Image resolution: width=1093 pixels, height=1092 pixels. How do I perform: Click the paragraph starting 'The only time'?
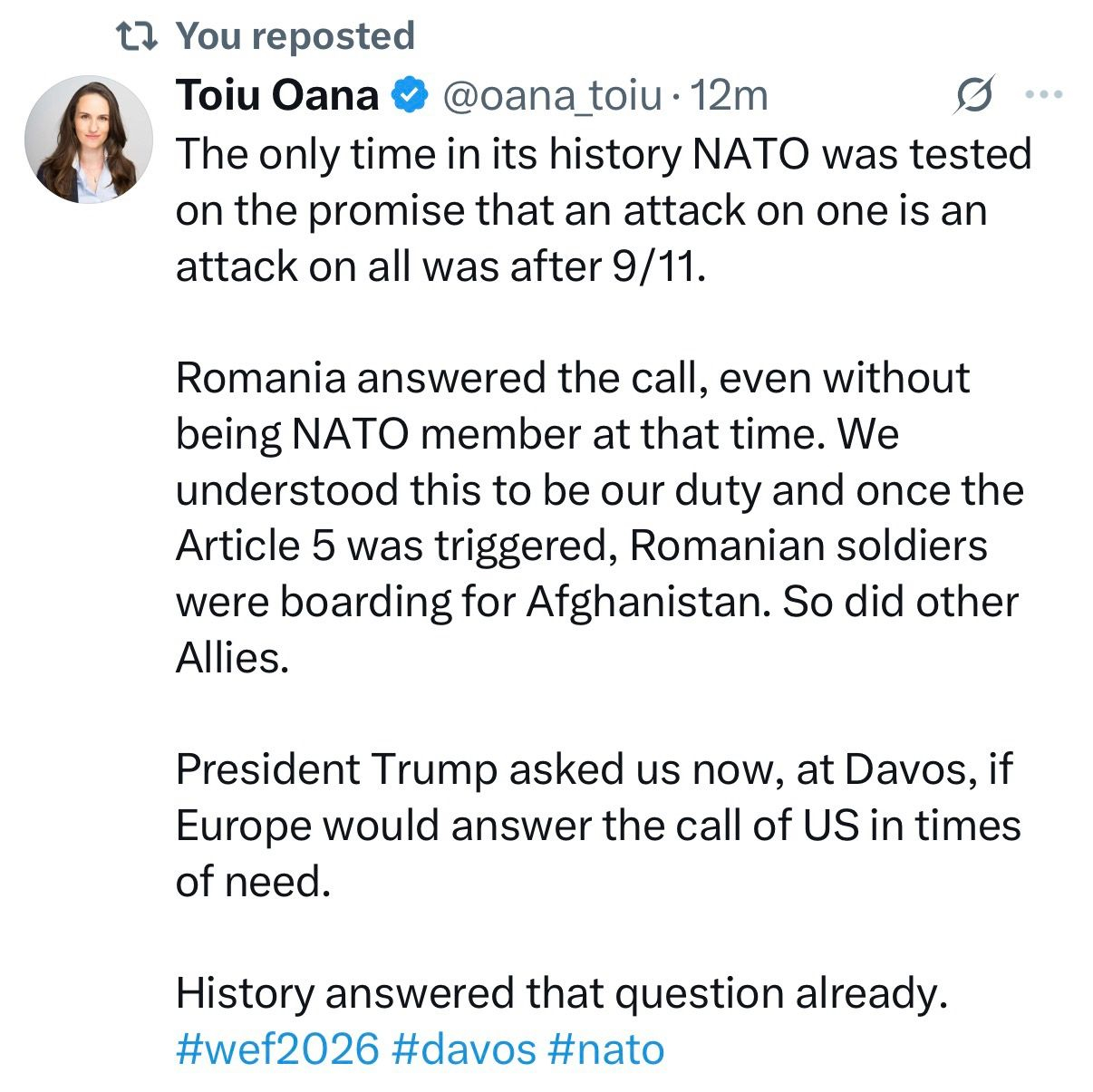[603, 209]
